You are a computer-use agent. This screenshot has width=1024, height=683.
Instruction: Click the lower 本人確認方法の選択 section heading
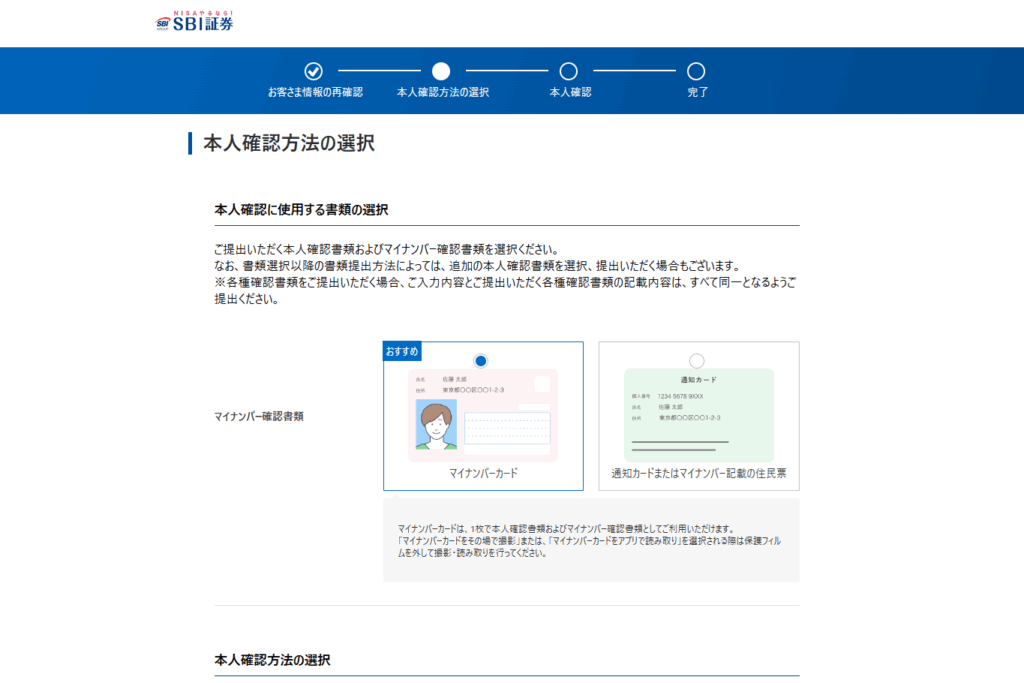click(272, 660)
